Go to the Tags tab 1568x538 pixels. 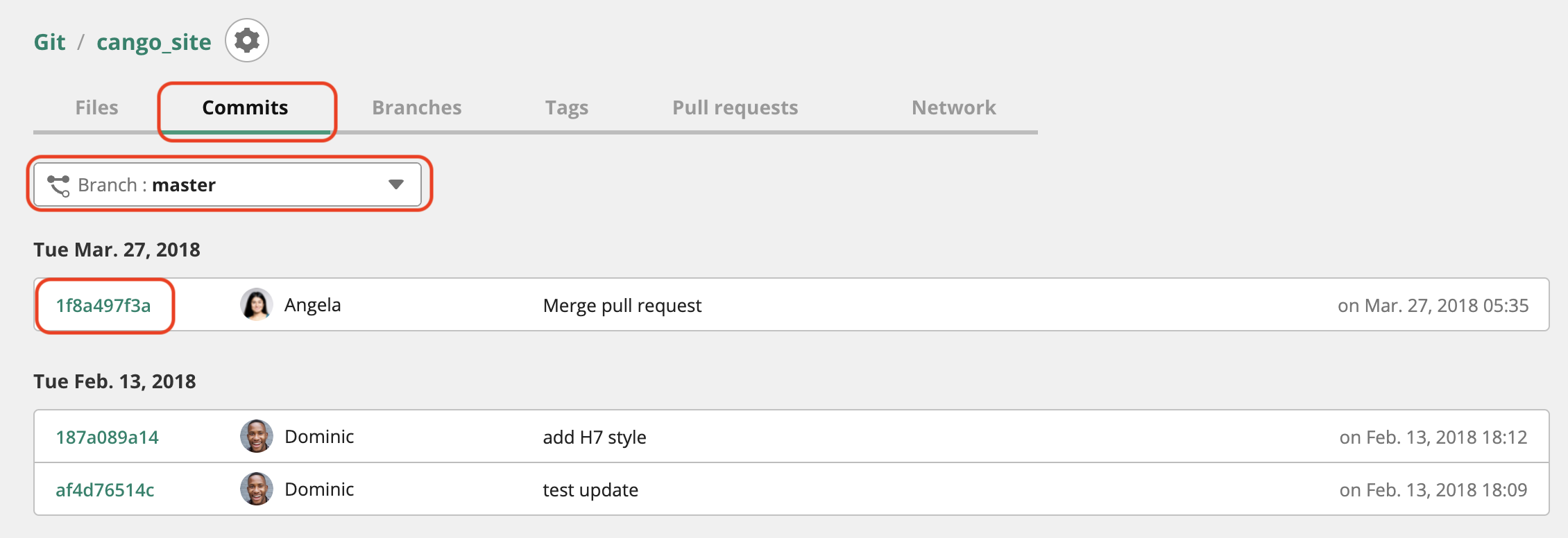[x=567, y=108]
